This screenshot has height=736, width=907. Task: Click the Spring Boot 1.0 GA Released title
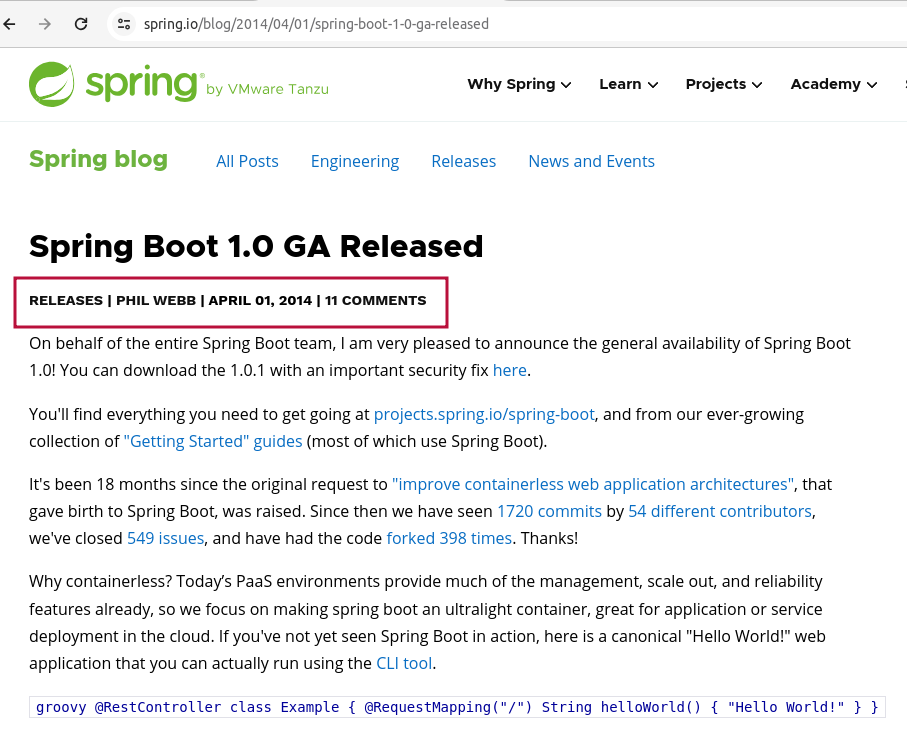point(256,246)
